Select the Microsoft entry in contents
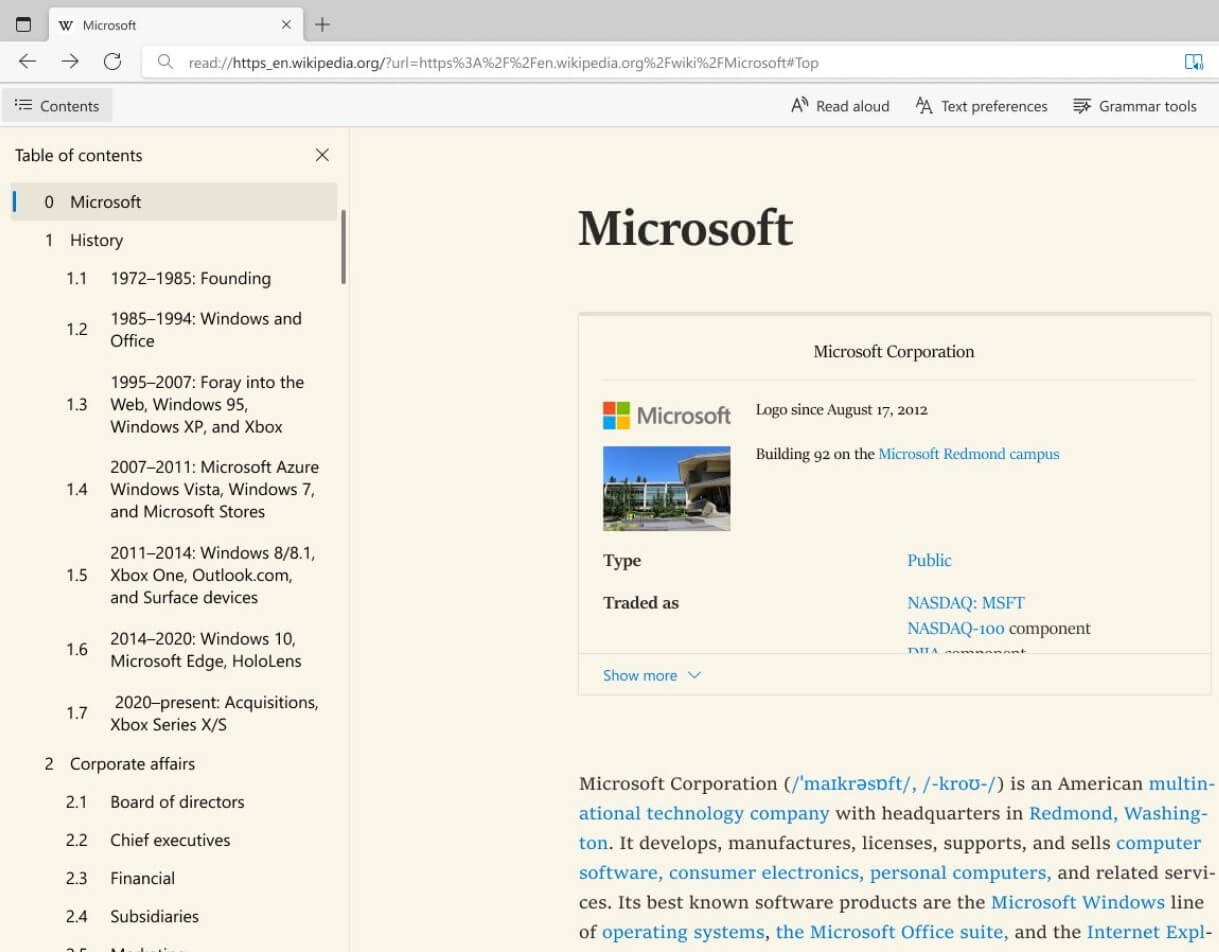1219x952 pixels. pyautogui.click(x=174, y=202)
